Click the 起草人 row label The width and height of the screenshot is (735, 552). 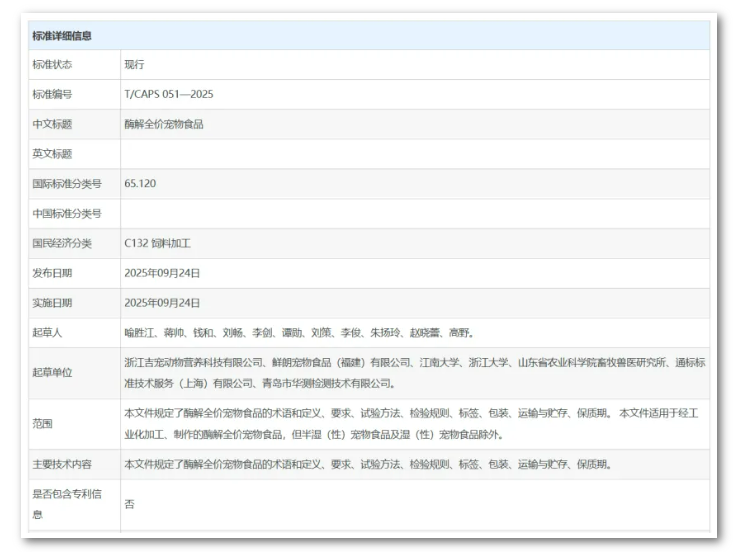coord(47,333)
